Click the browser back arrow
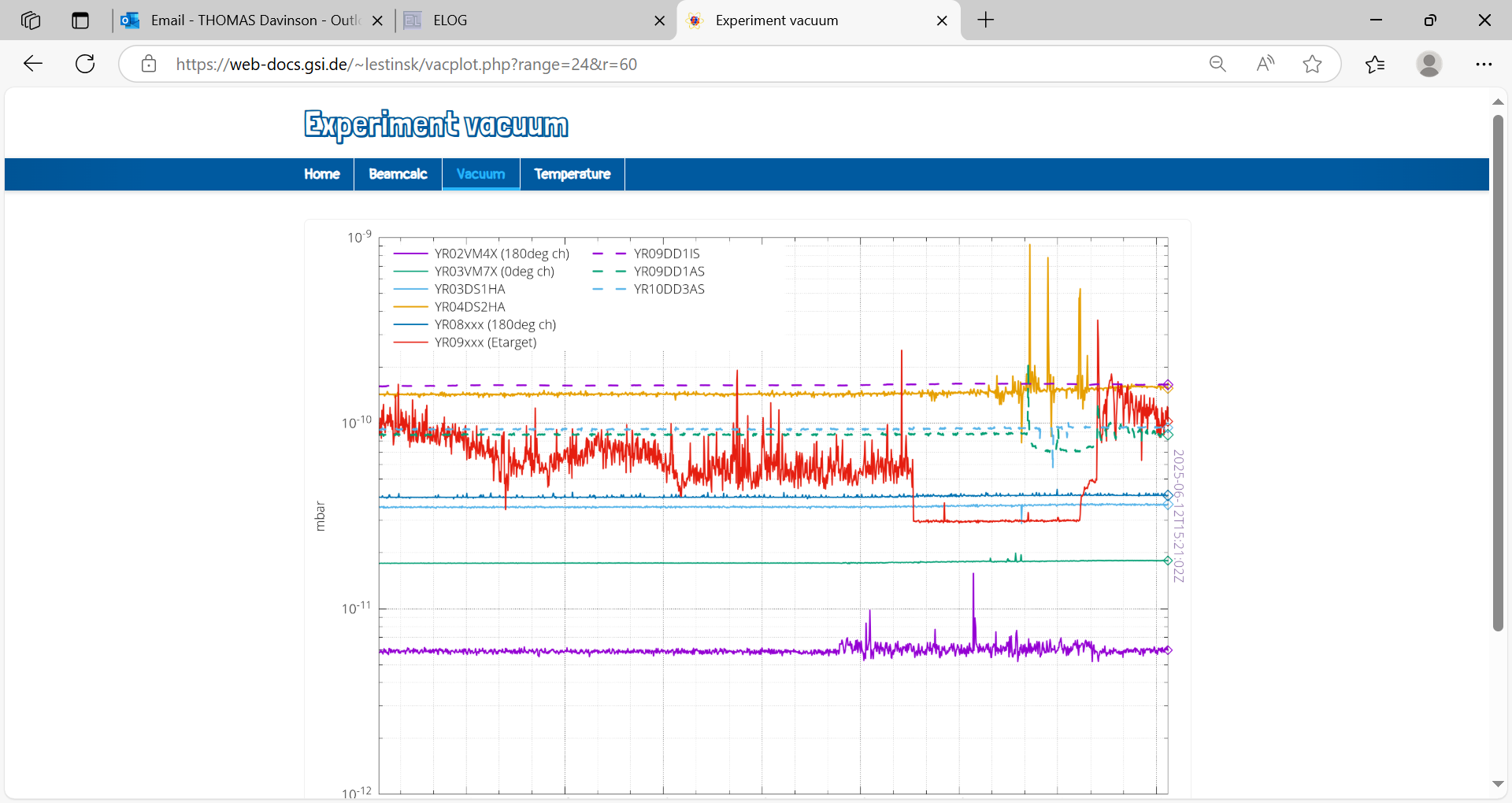The image size is (1512, 803). tap(33, 64)
